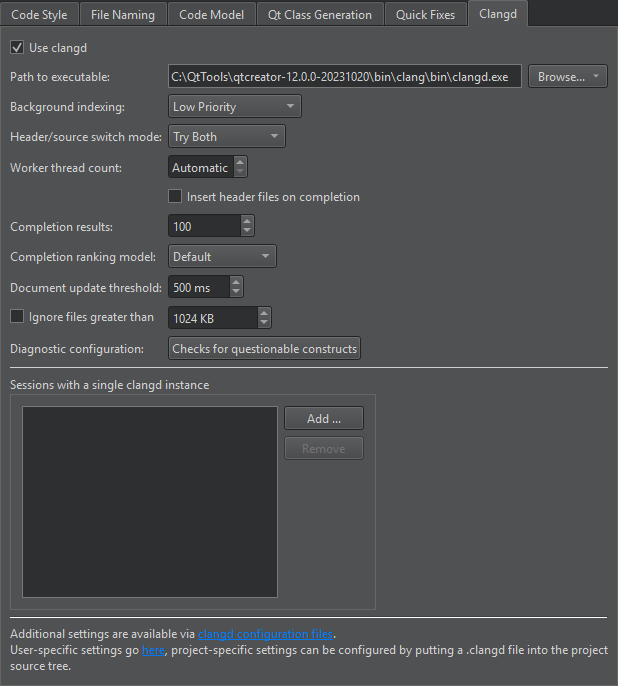Toggle Ignore files greater than checkbox
The height and width of the screenshot is (686, 618).
click(x=17, y=318)
